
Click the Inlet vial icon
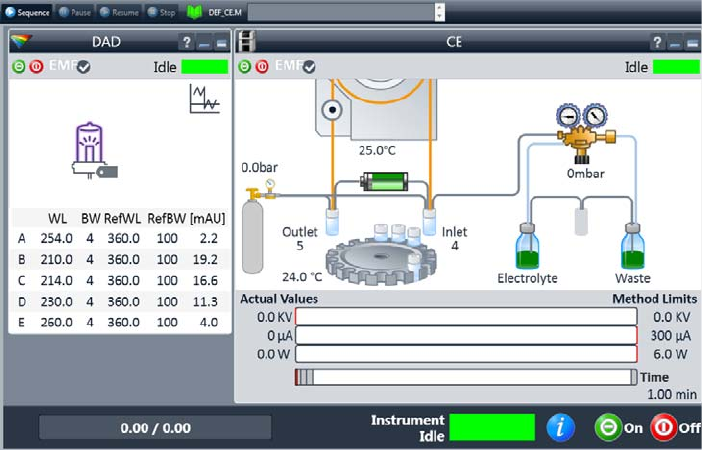429,222
